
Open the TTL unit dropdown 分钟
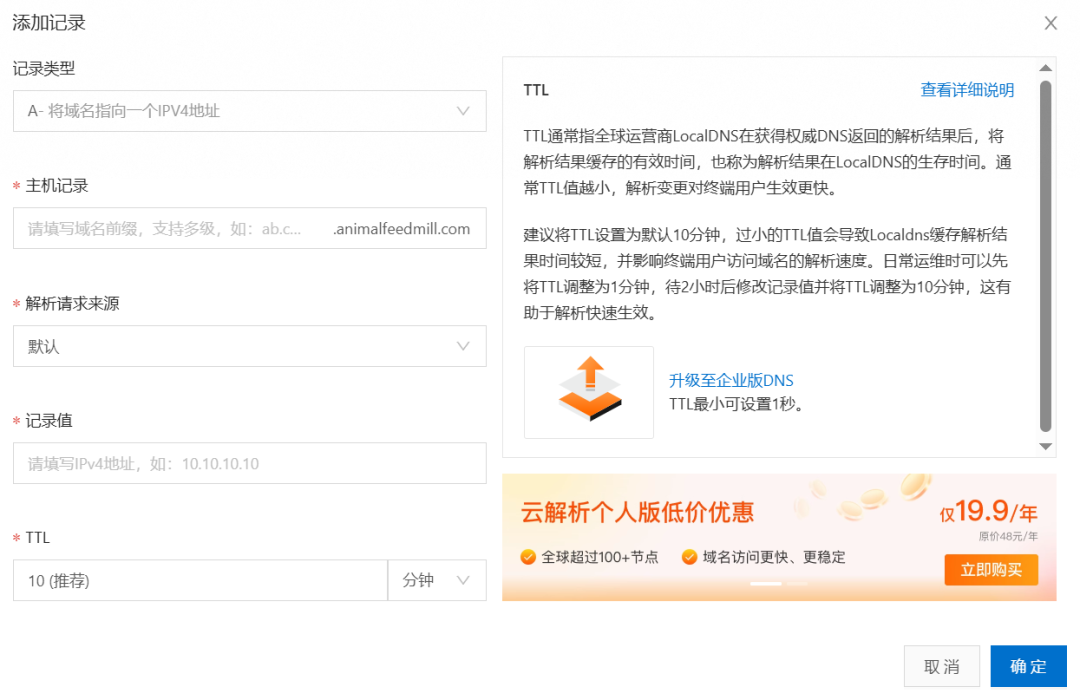pyautogui.click(x=437, y=580)
